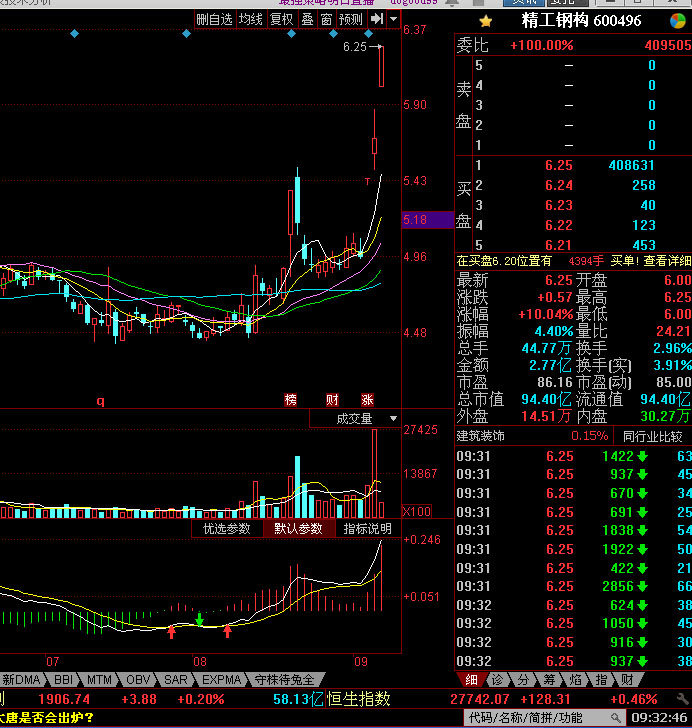This screenshot has width=692, height=728.
Task: Click the colorful pie icon beside 600496
Action: 679,20
